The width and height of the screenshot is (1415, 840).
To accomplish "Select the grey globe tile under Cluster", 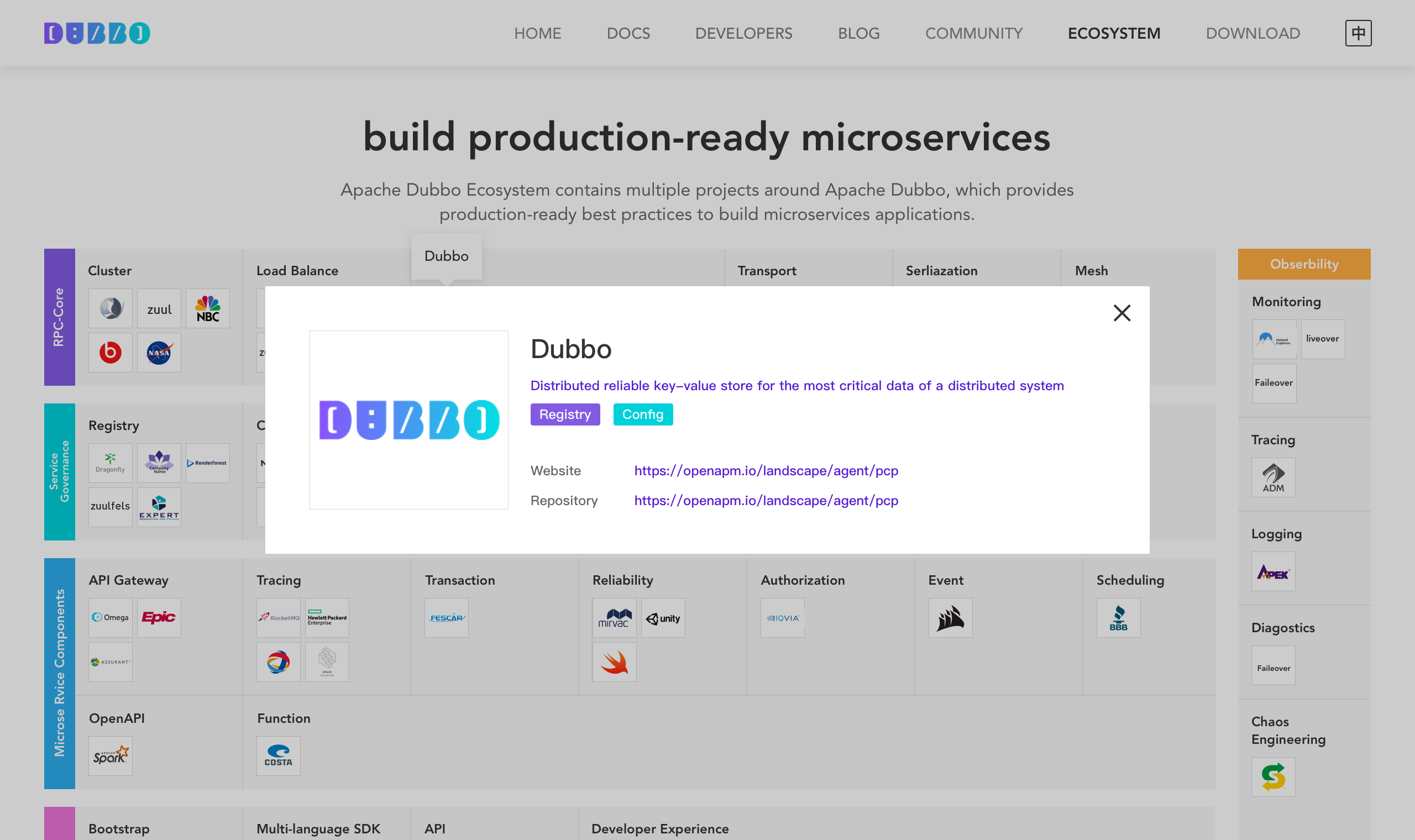I will click(111, 308).
